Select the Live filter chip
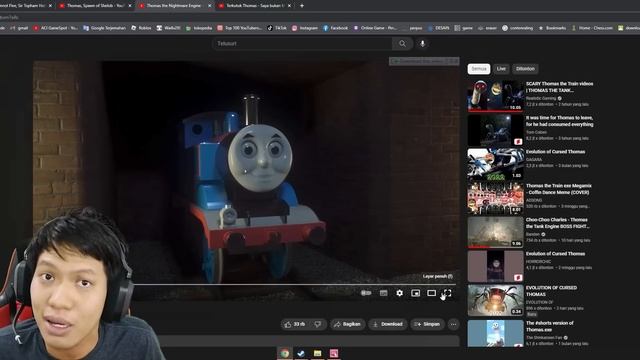Viewport: 640px width, 360px height. tap(501, 69)
